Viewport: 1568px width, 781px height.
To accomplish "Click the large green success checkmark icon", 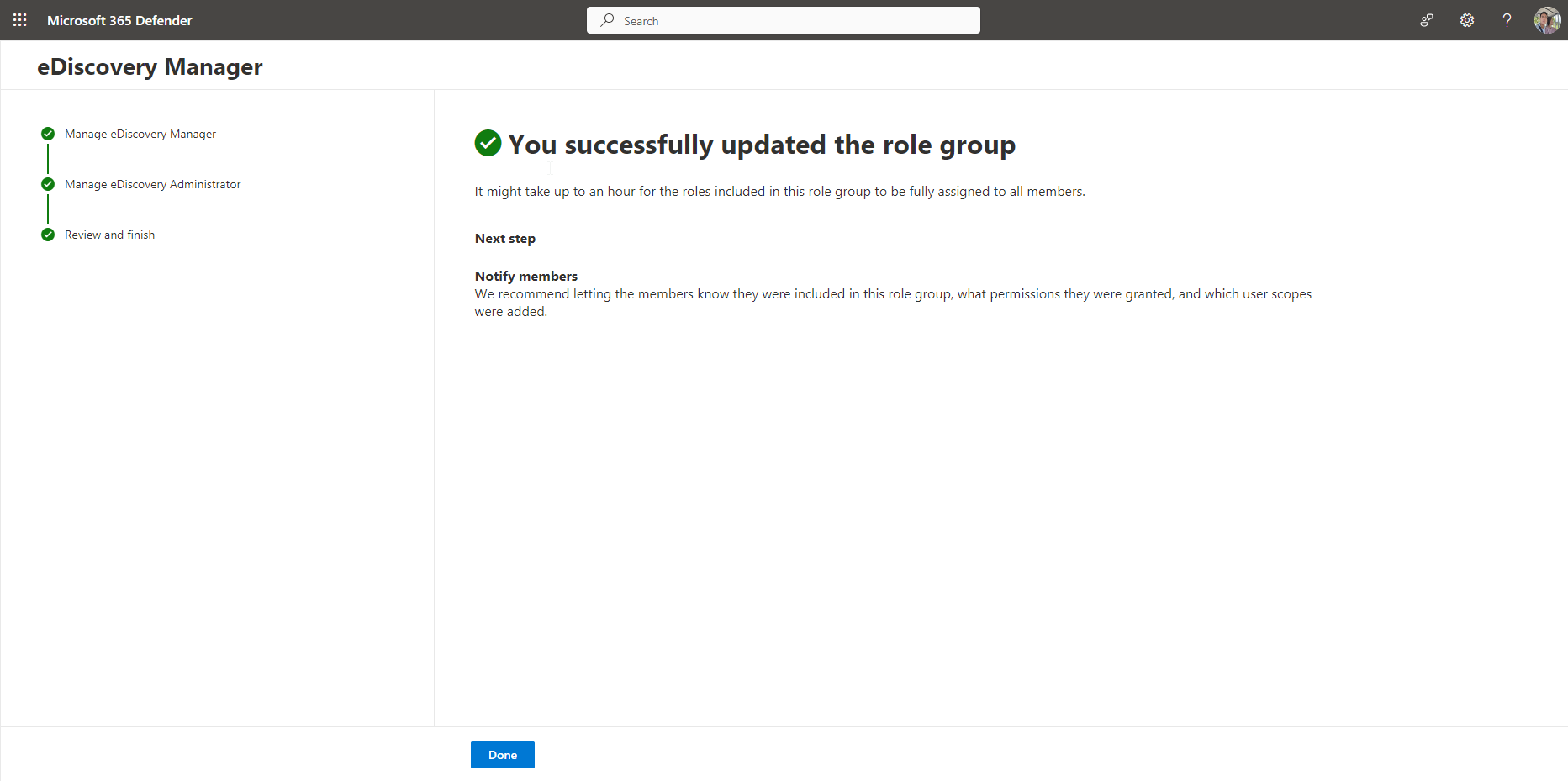I will [488, 144].
